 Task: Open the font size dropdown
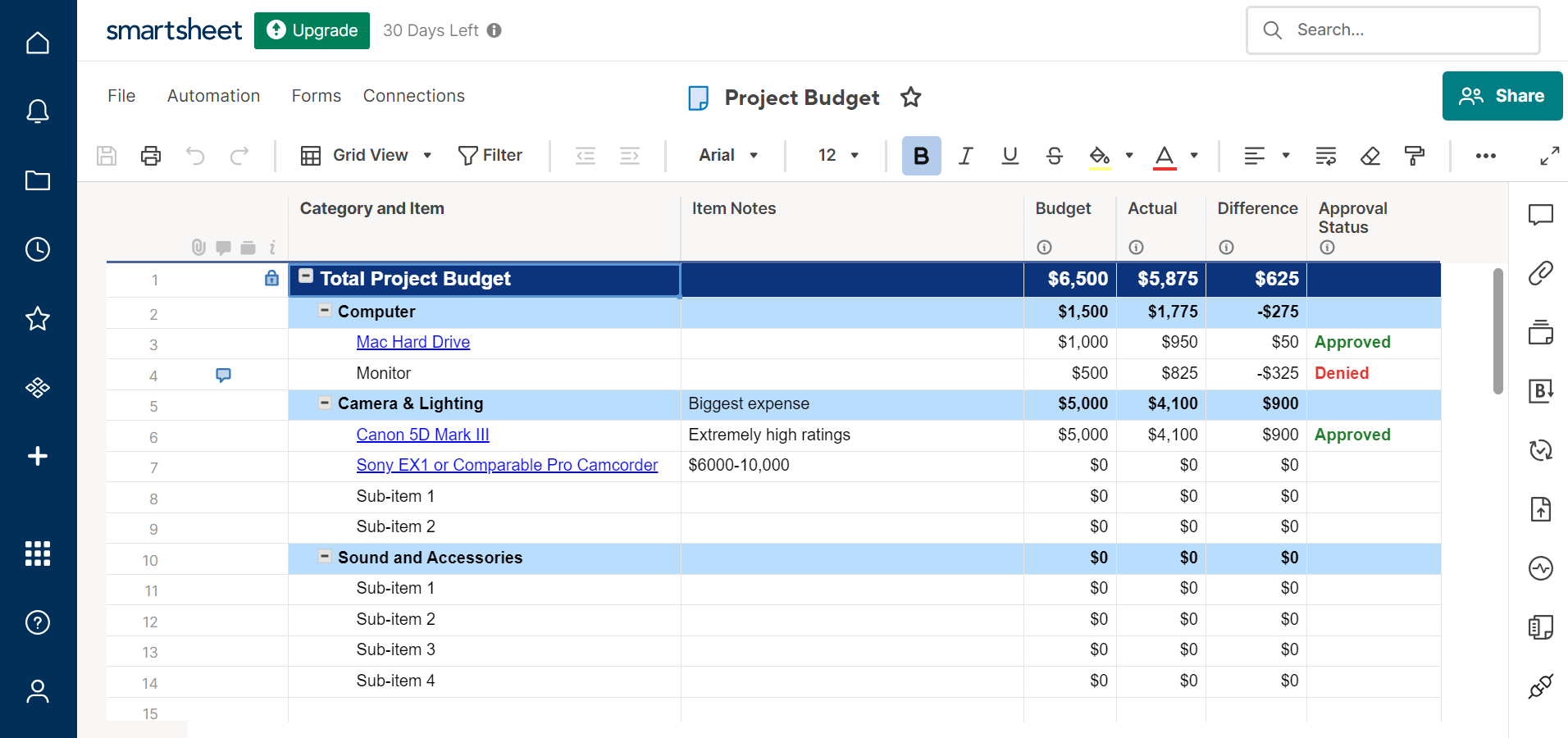(836, 155)
